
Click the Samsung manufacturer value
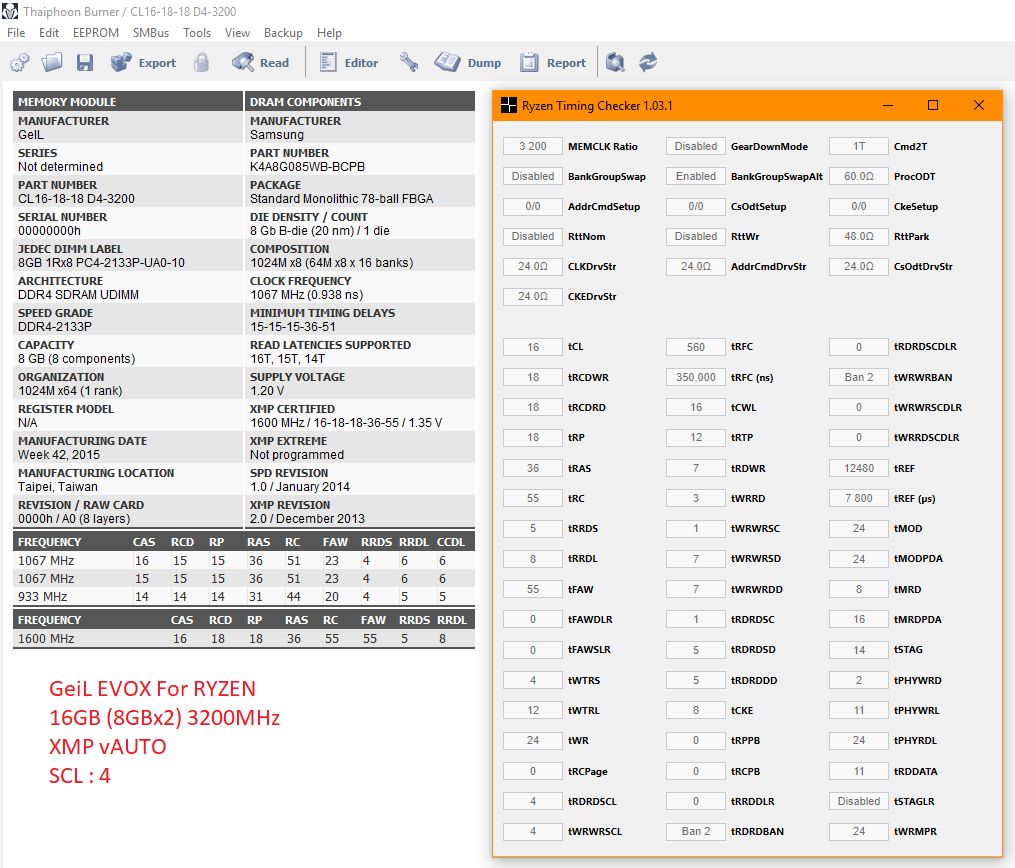pyautogui.click(x=276, y=135)
